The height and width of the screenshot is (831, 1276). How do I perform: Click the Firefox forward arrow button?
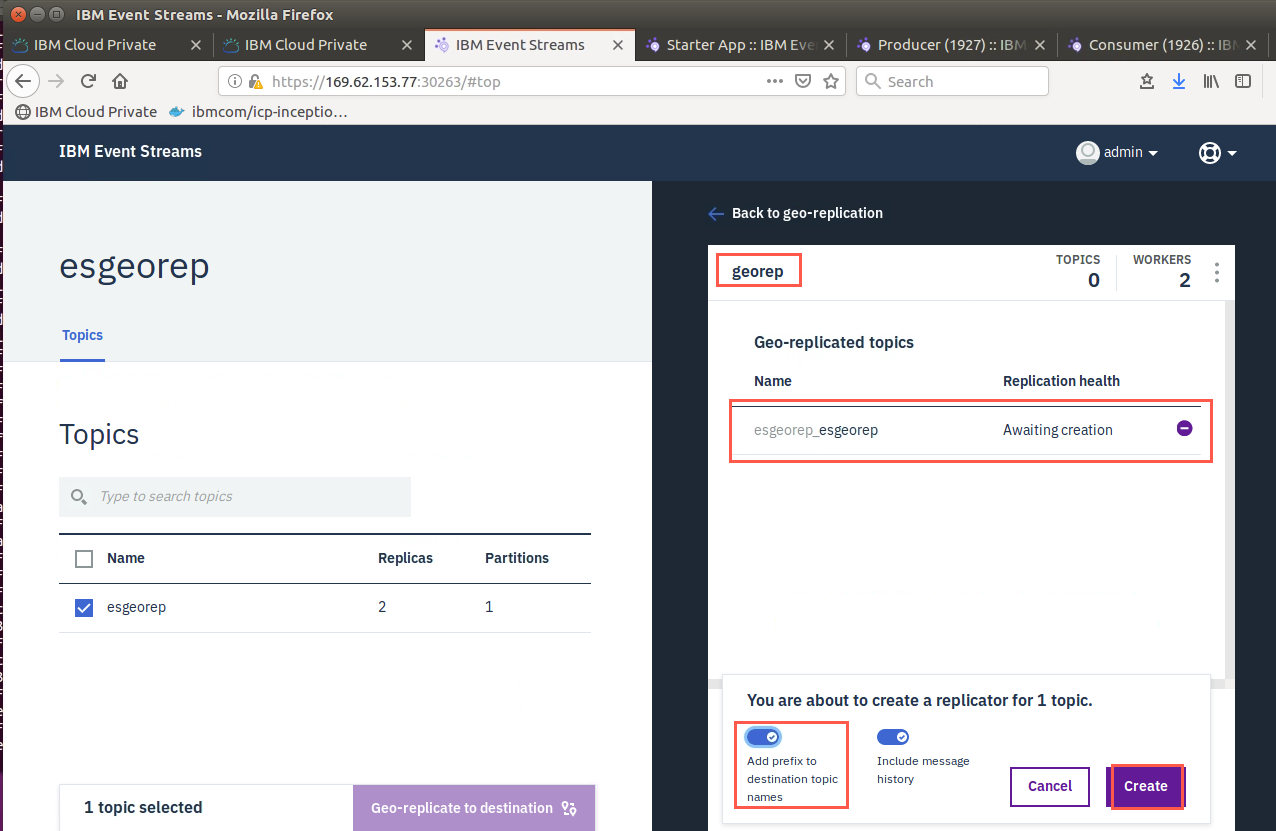tap(57, 81)
